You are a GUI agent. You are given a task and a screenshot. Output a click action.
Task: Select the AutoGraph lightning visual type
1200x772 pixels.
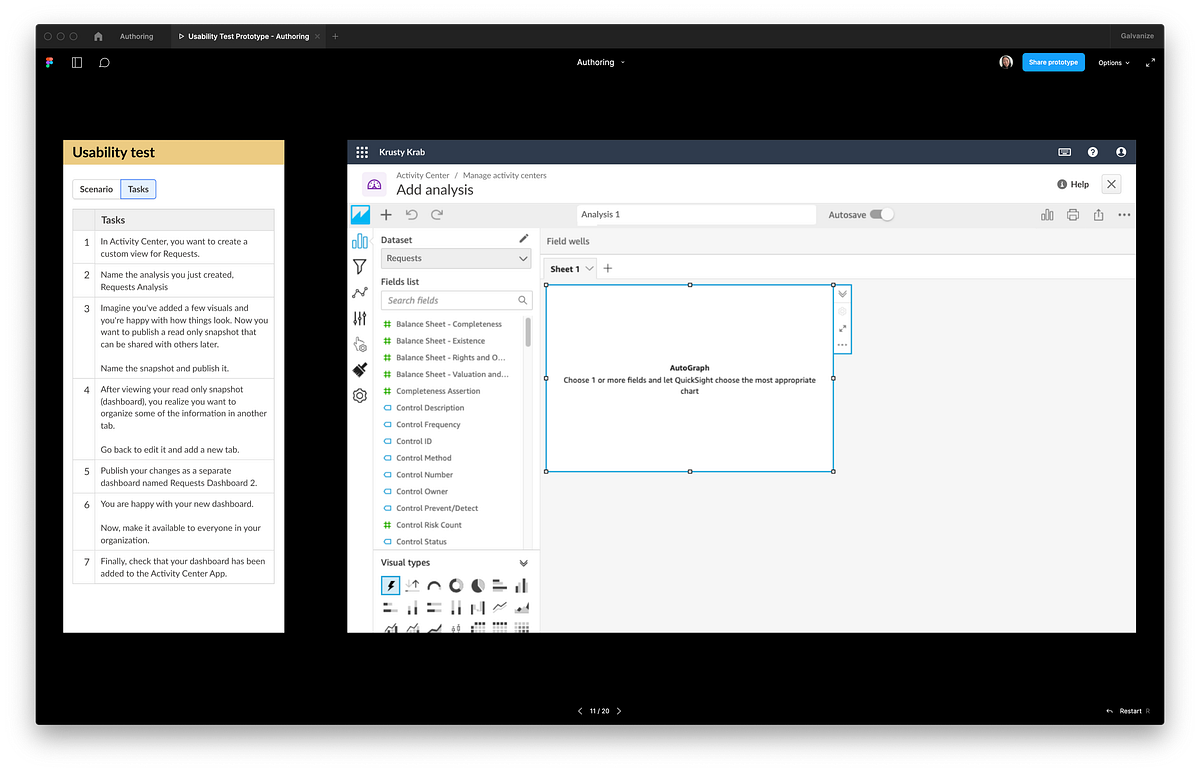391,586
